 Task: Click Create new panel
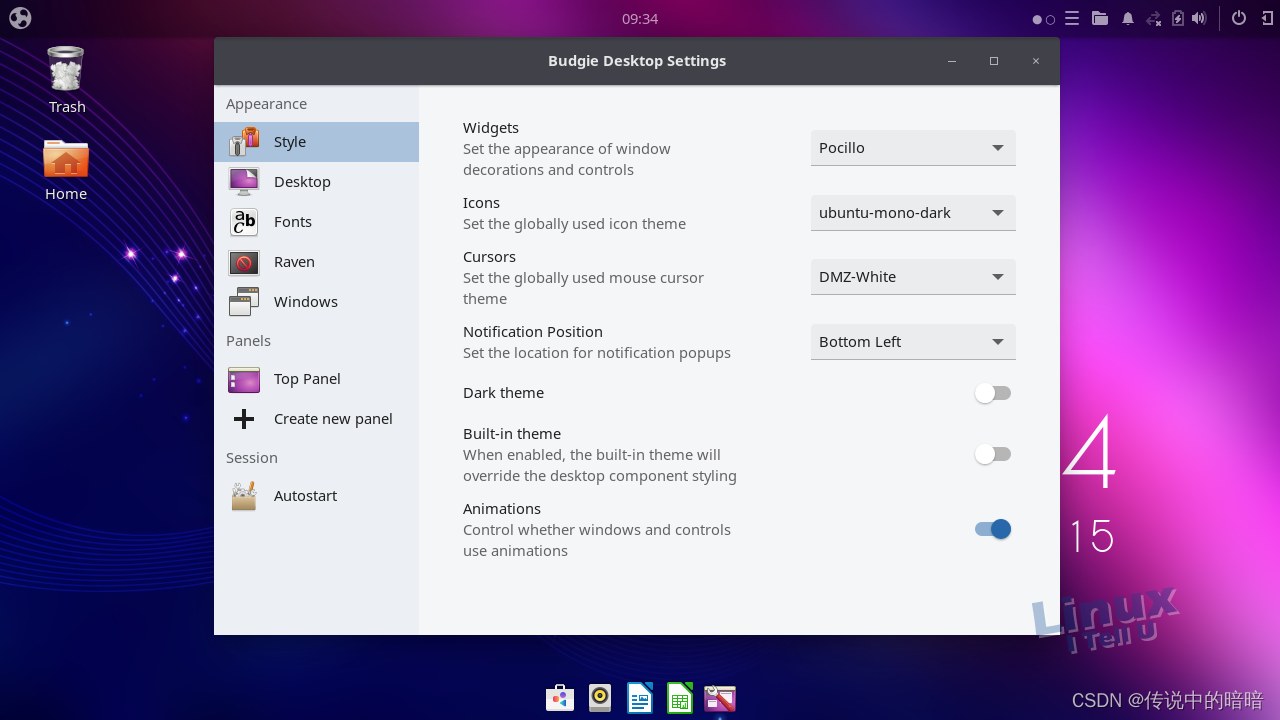pyautogui.click(x=316, y=419)
